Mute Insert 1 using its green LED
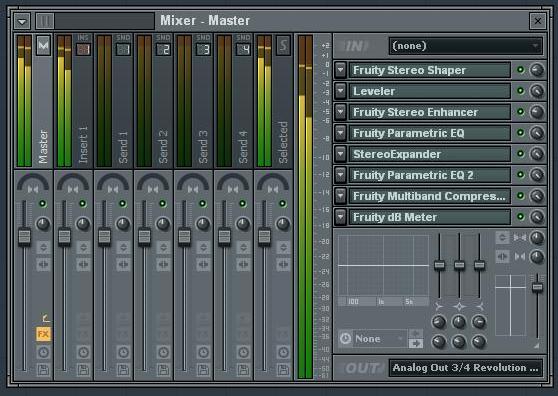Screen dimensions: 558x396 (83, 204)
